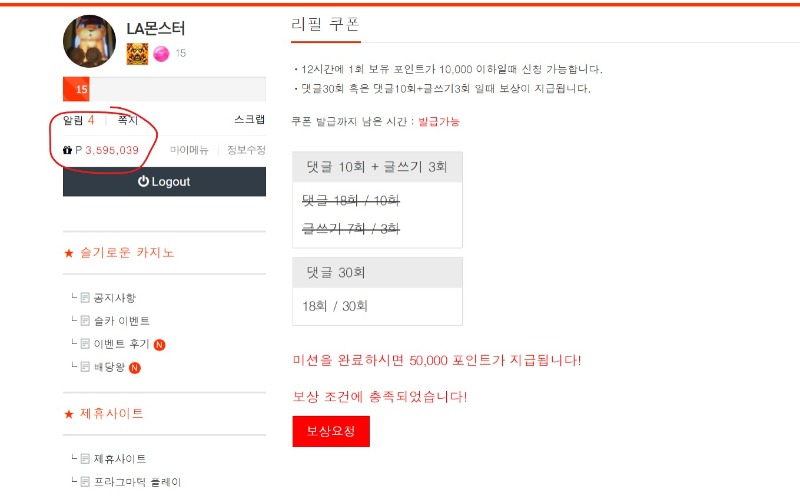The height and width of the screenshot is (499, 800).
Task: Click the level 15 progress bar
Action: tap(164, 89)
